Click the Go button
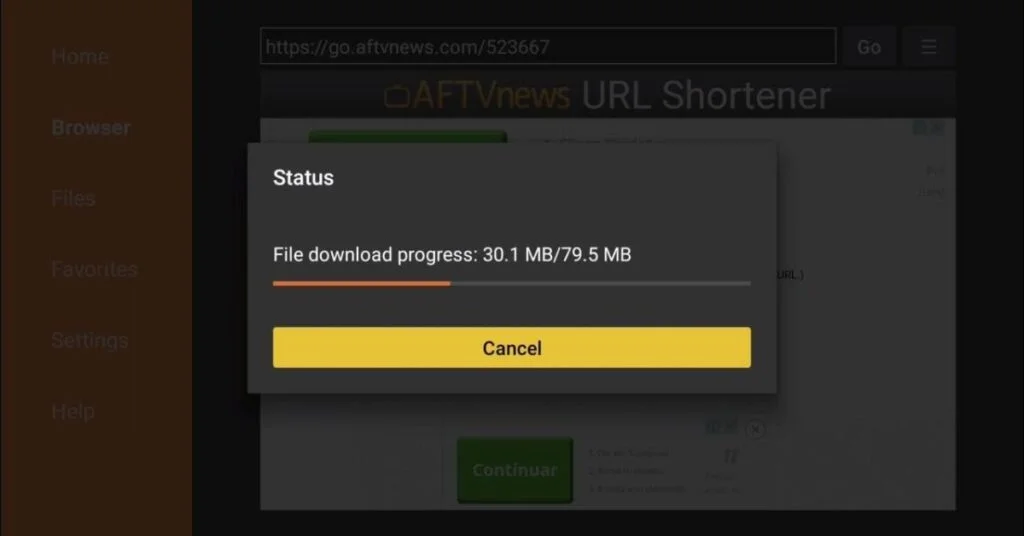 [869, 47]
